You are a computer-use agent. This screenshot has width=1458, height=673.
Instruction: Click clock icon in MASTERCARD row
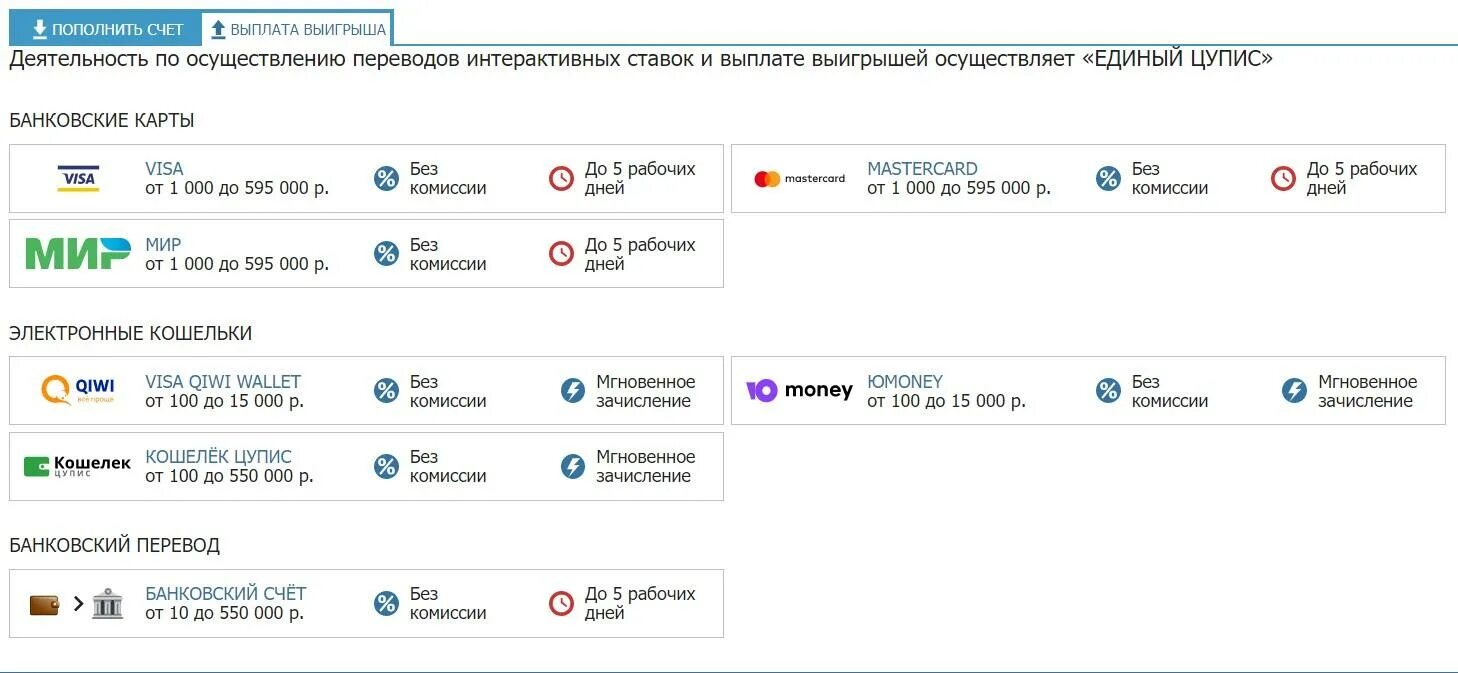(x=1283, y=179)
